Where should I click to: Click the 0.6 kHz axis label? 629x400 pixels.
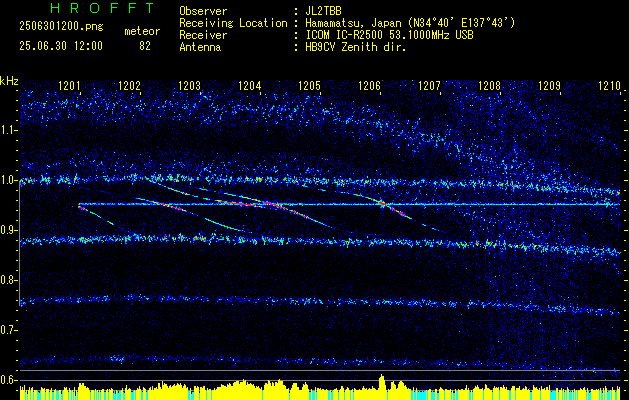[8, 380]
